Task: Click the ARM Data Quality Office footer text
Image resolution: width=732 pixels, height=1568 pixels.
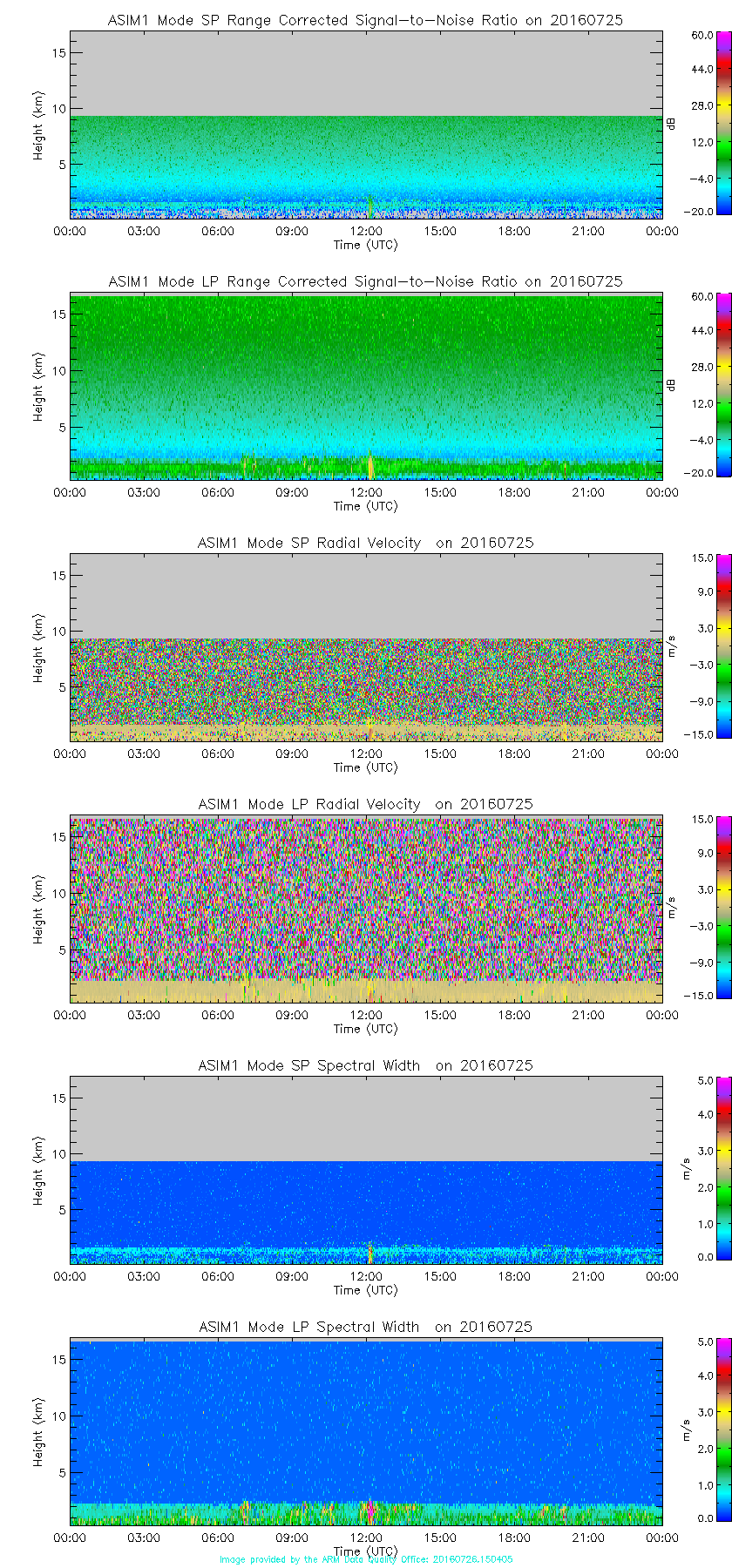Action: pyautogui.click(x=366, y=1559)
